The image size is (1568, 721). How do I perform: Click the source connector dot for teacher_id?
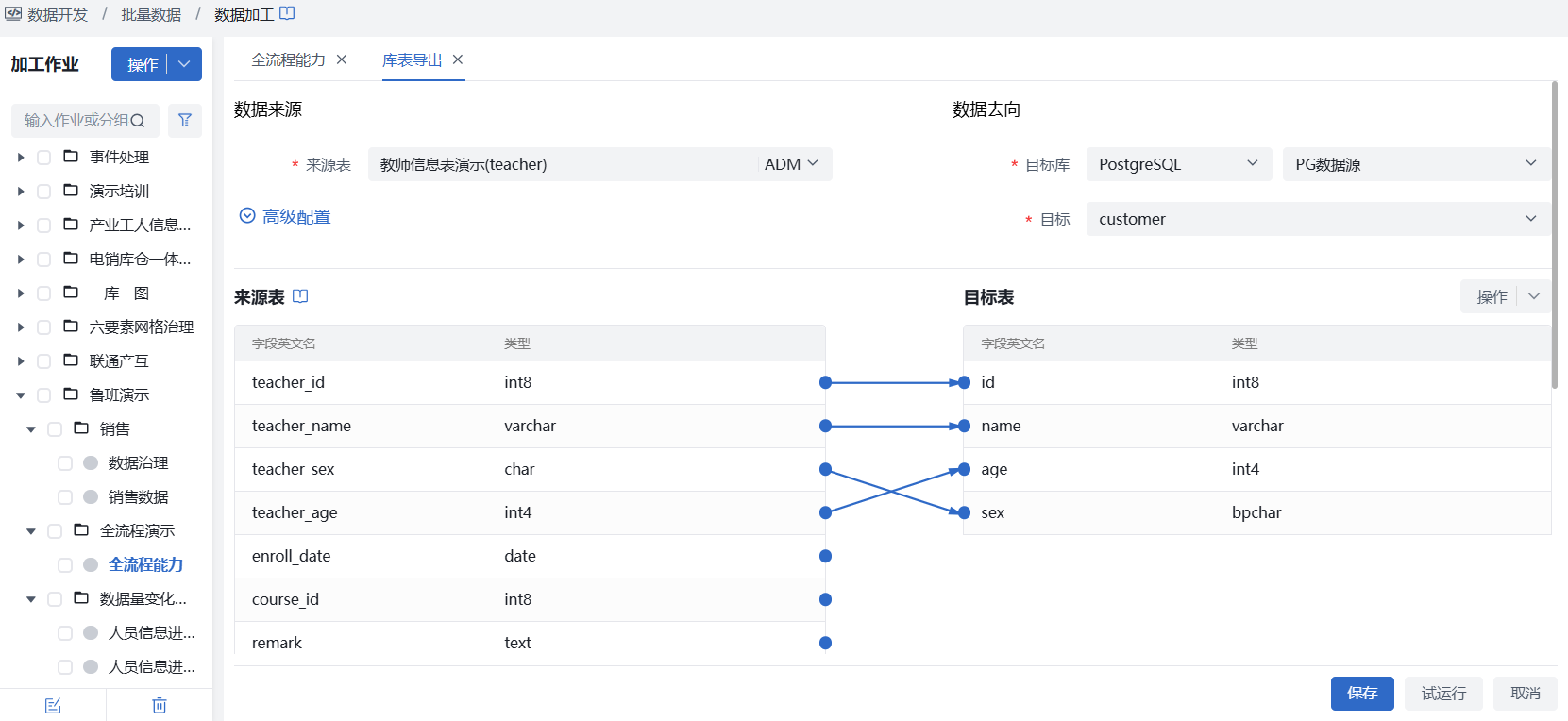pos(825,382)
